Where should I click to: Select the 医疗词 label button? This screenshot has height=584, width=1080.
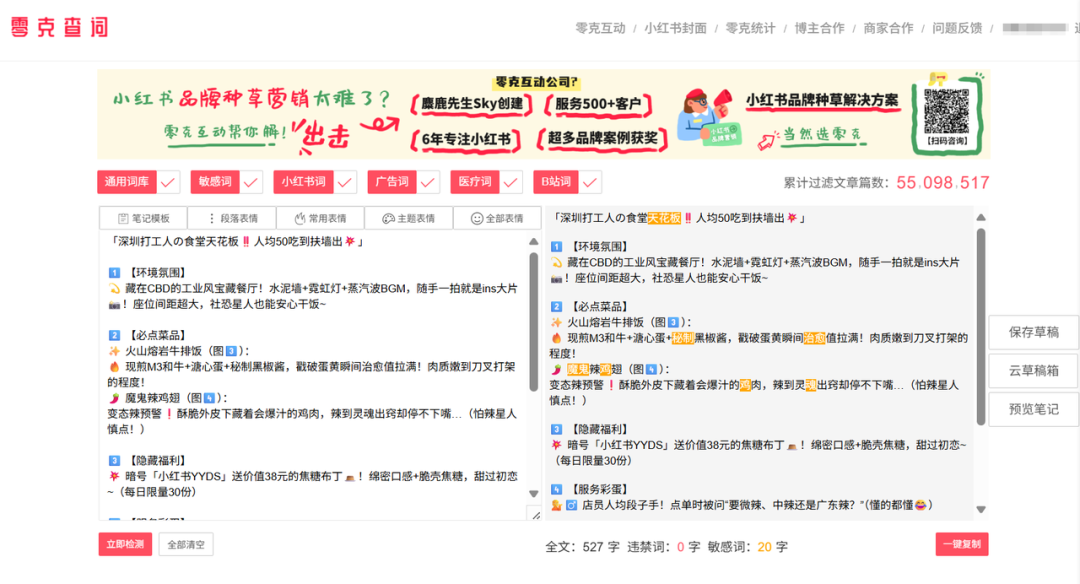pyautogui.click(x=475, y=182)
